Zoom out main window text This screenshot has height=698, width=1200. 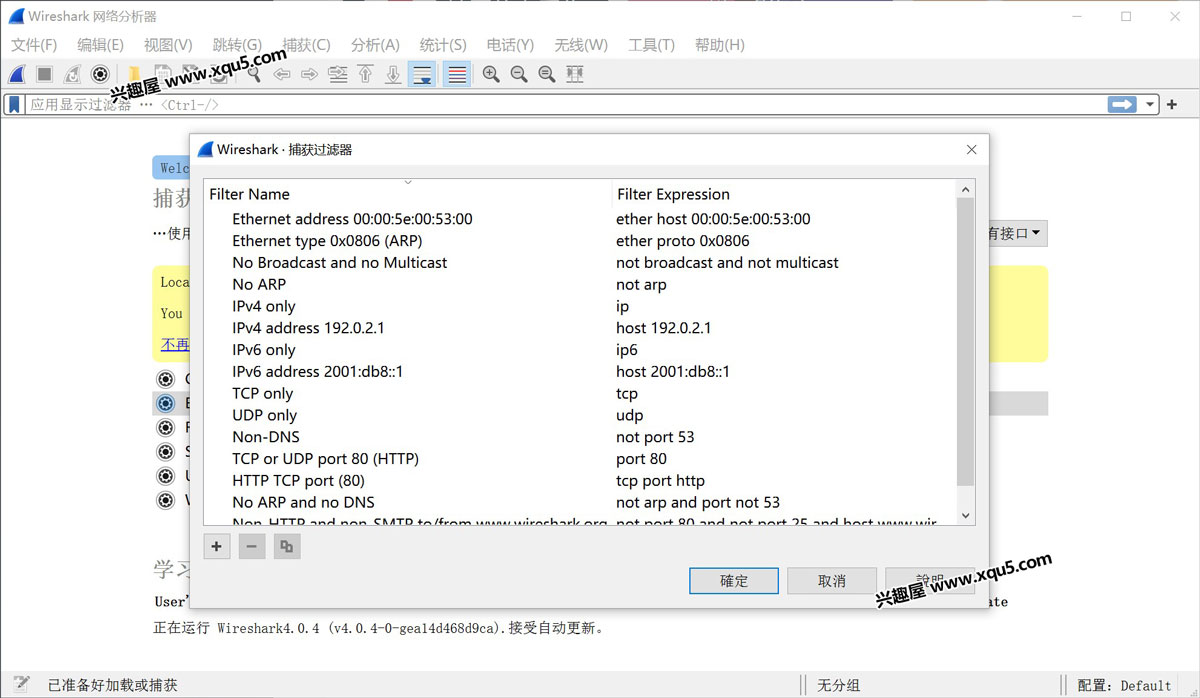[519, 74]
